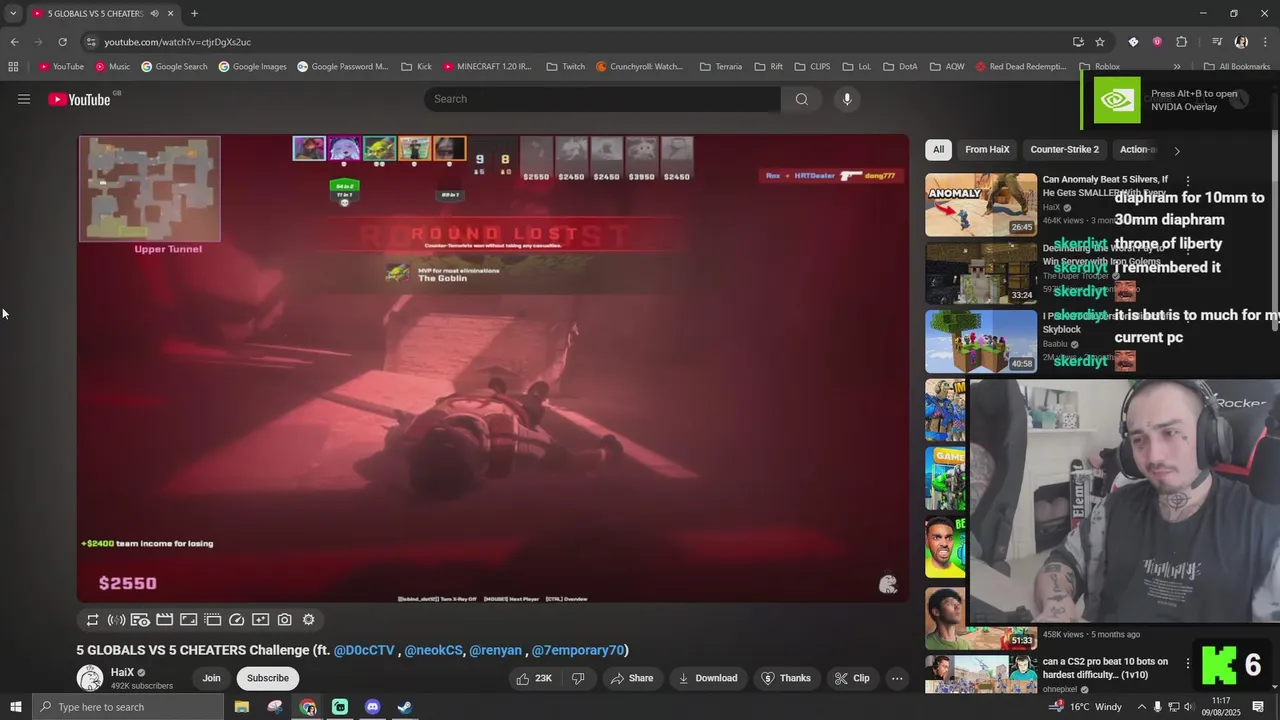The width and height of the screenshot is (1280, 720).
Task: Select the Counter-Strike 2 filter chip
Action: click(1064, 150)
